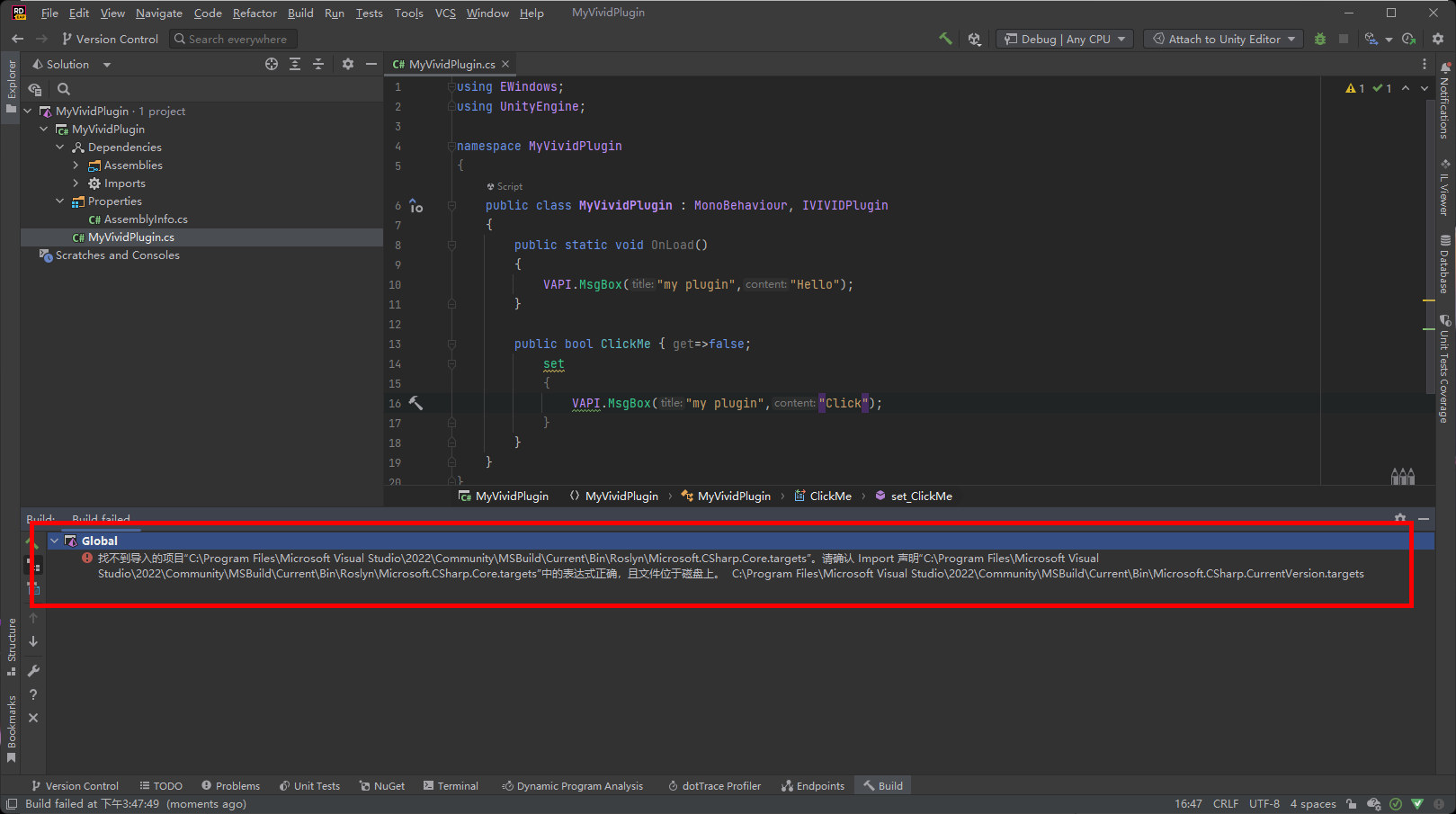This screenshot has height=814, width=1456.
Task: Click the Version Control toolbar button
Action: tap(110, 39)
